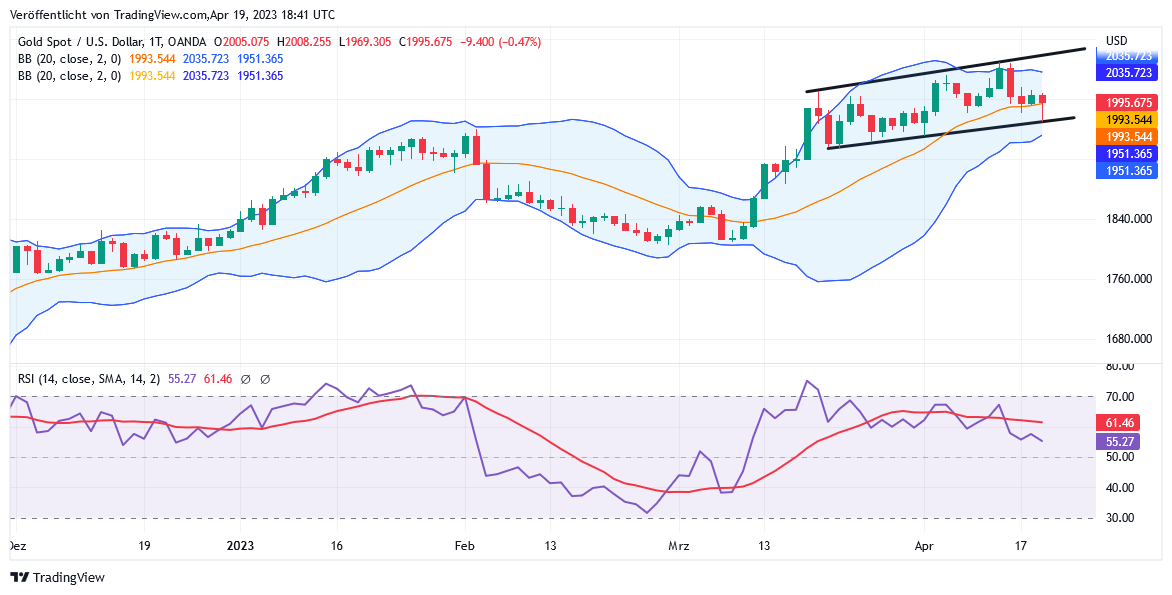Select the RSI (14, close, SMA, 14, 2) legend

[x=88, y=379]
